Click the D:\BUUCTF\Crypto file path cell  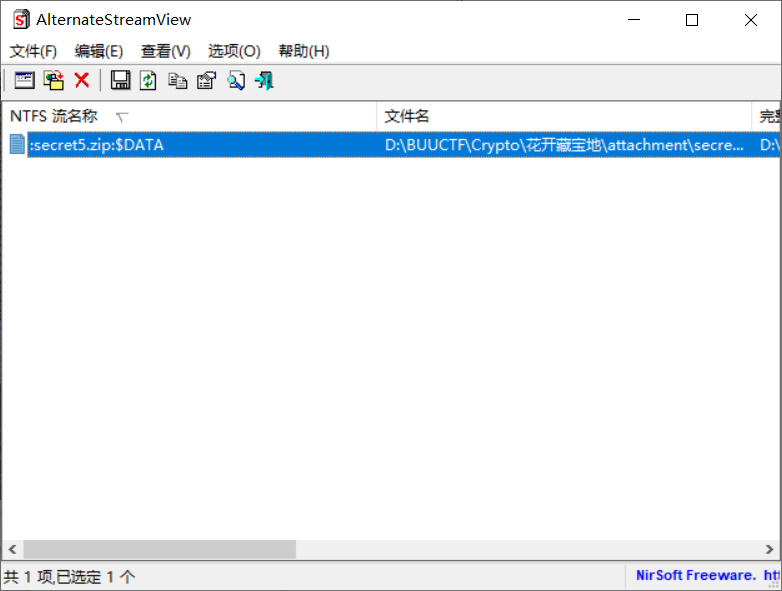pyautogui.click(x=564, y=145)
